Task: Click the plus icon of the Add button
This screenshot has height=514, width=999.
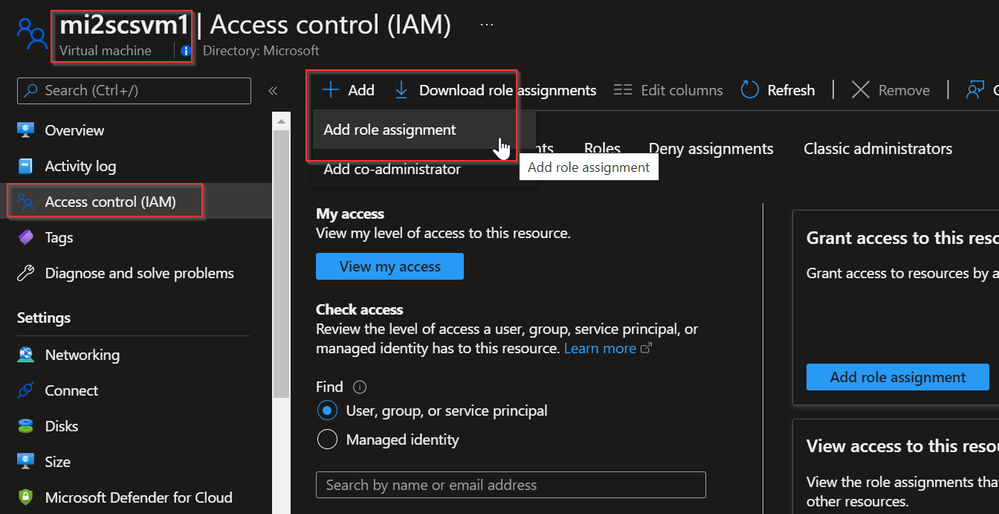Action: tap(331, 90)
